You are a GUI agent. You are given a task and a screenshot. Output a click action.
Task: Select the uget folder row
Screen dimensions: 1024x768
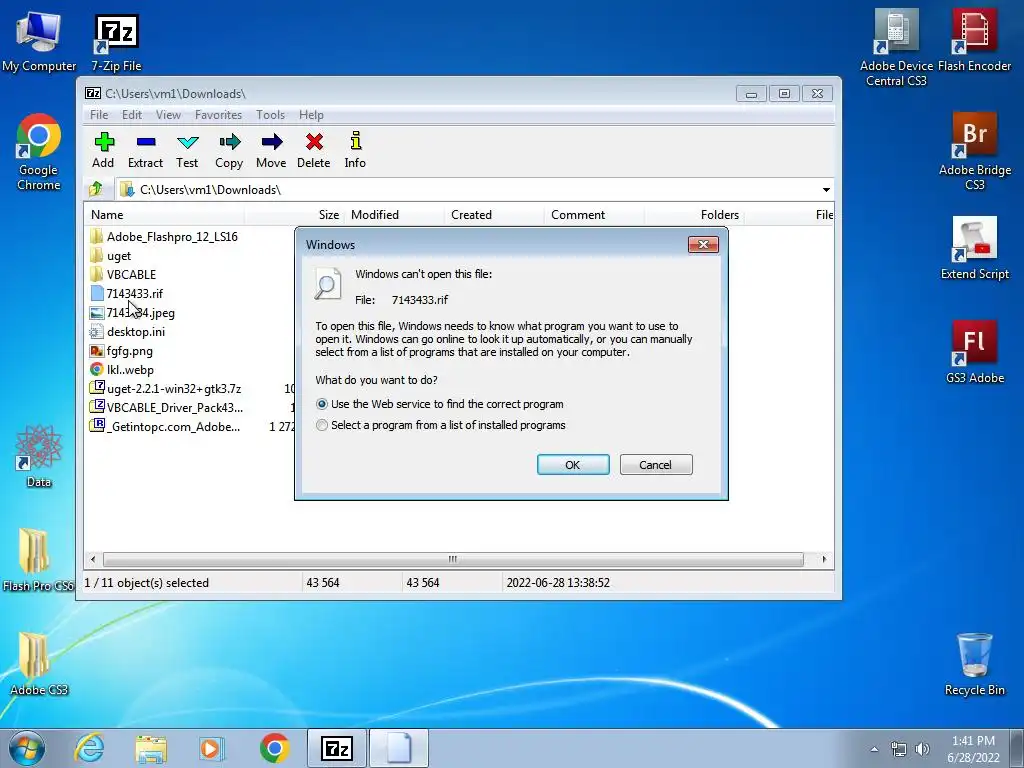tap(118, 256)
